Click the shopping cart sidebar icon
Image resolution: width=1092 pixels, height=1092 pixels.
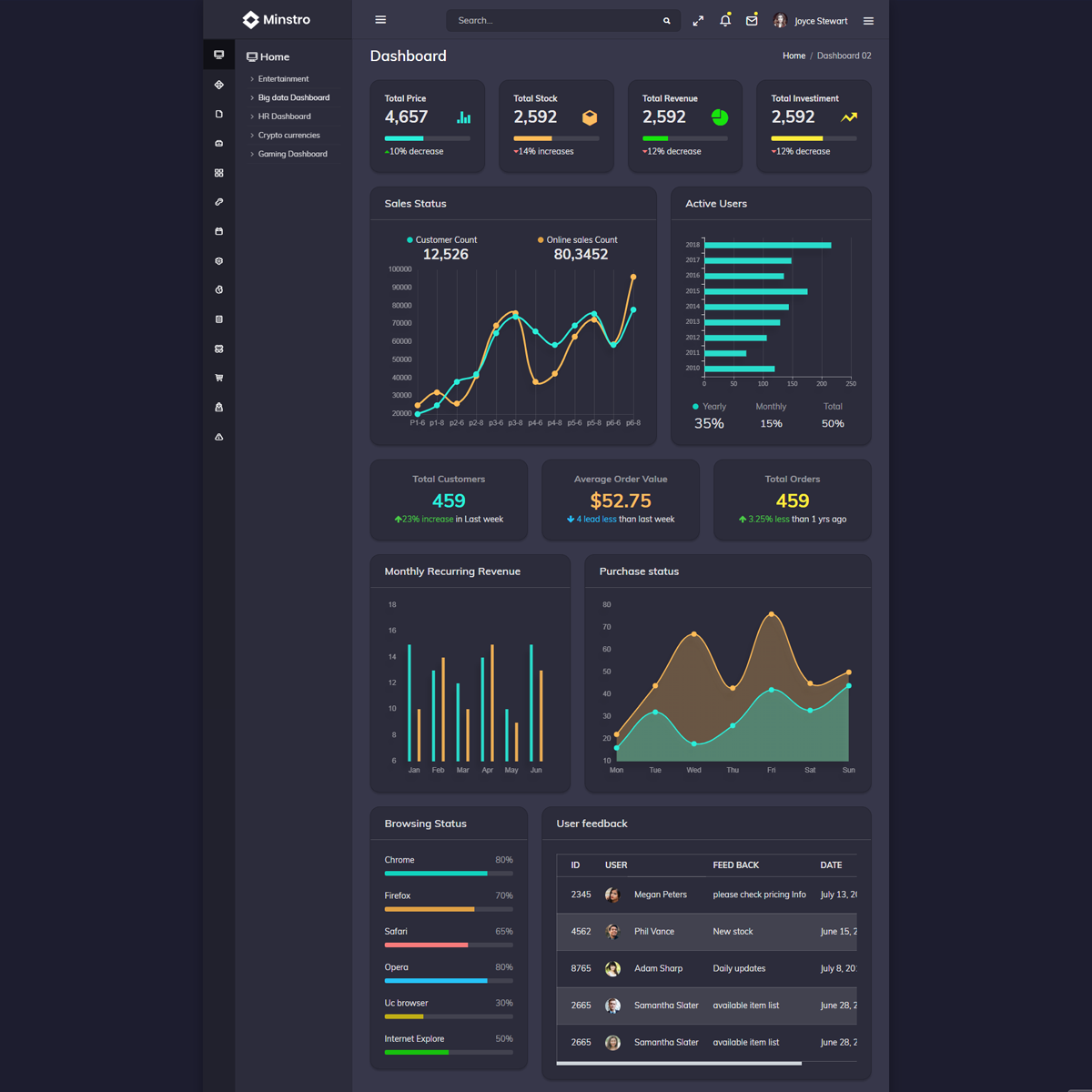point(218,378)
